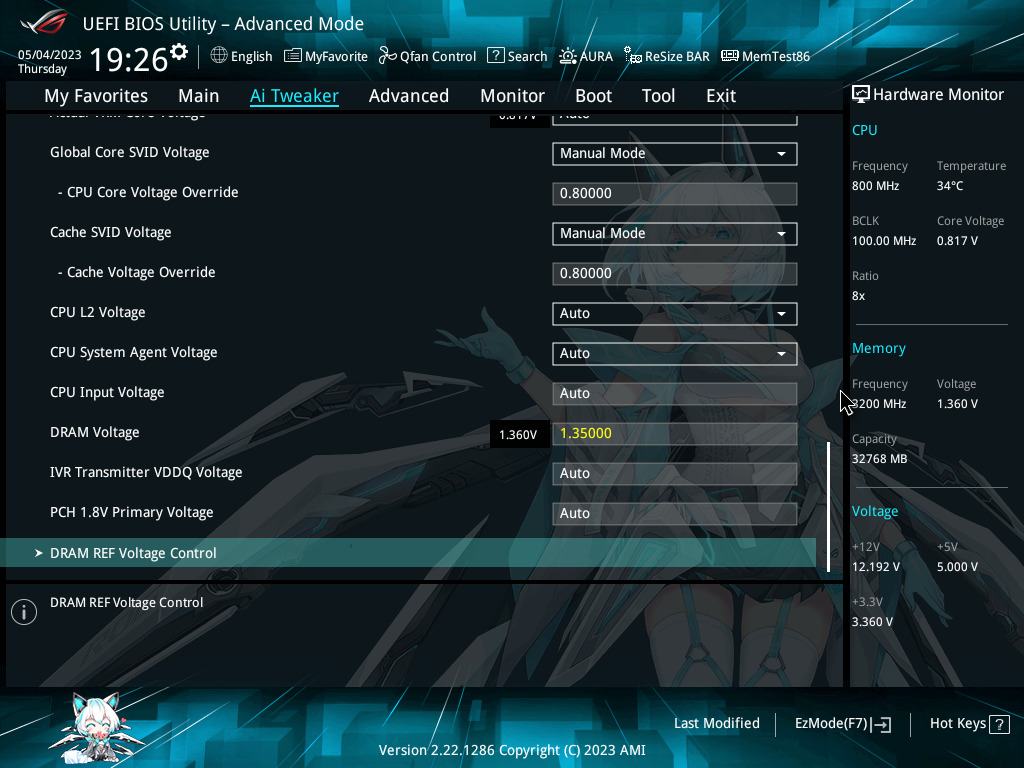Click the Qfan Control label

coord(438,57)
